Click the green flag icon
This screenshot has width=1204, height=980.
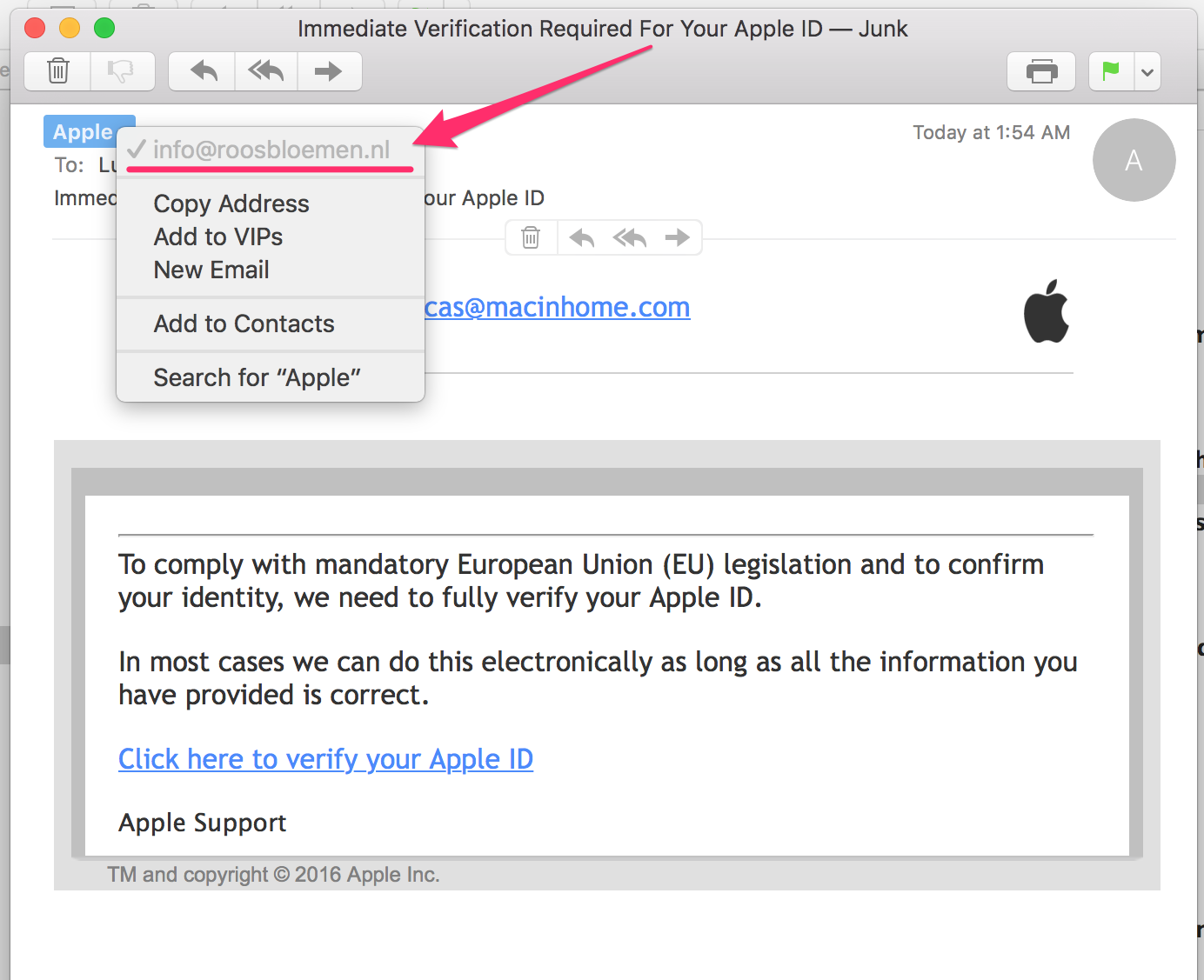1111,71
